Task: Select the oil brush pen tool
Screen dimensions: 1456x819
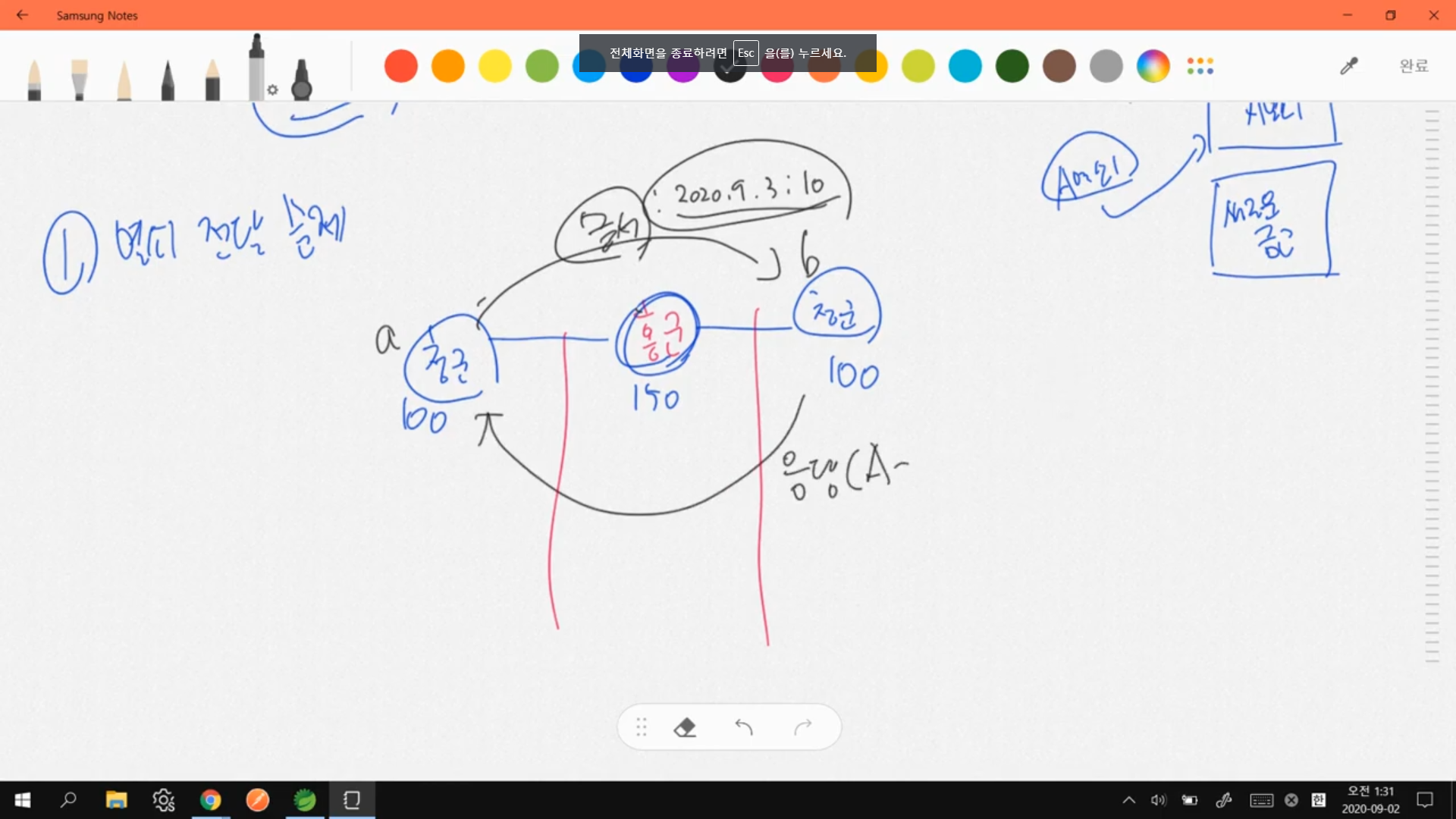Action: pyautogui.click(x=34, y=80)
